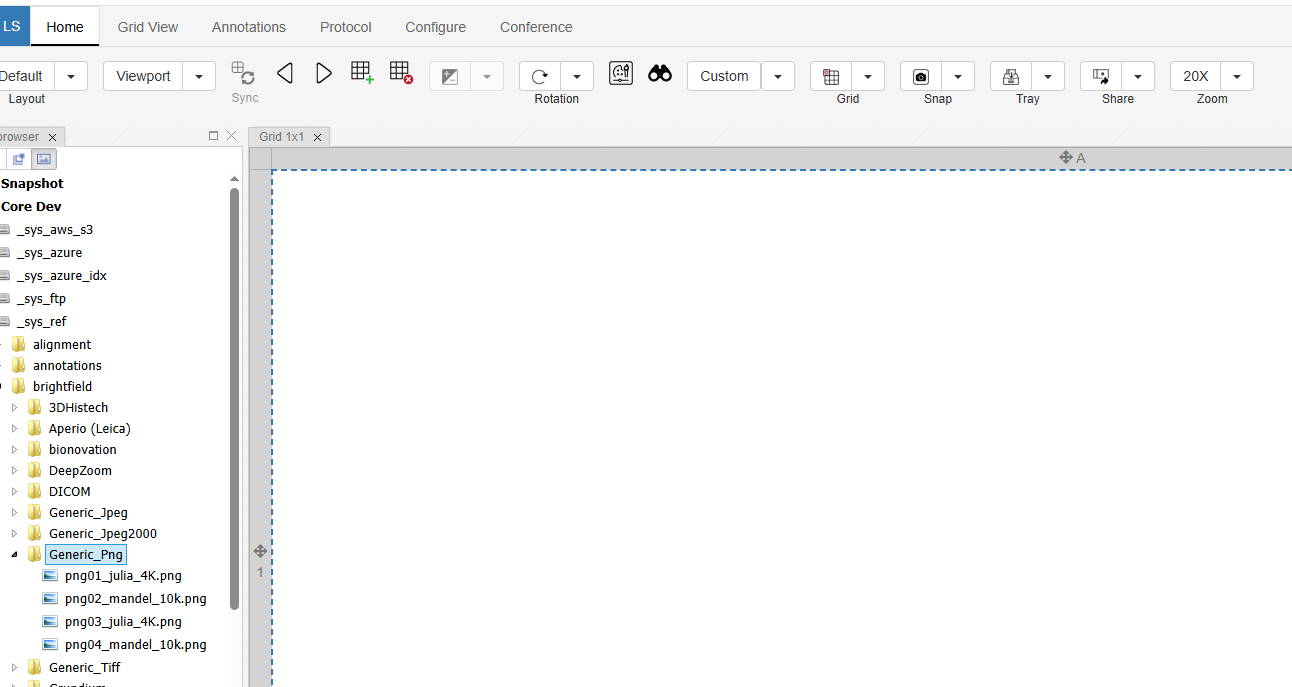Click the Snap camera icon
1292x687 pixels.
(x=921, y=77)
